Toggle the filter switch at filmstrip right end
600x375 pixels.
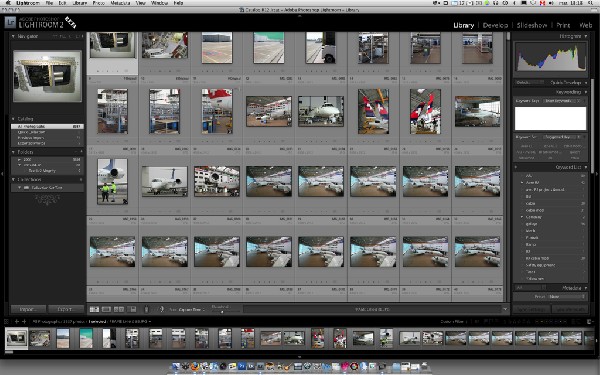[x=589, y=321]
